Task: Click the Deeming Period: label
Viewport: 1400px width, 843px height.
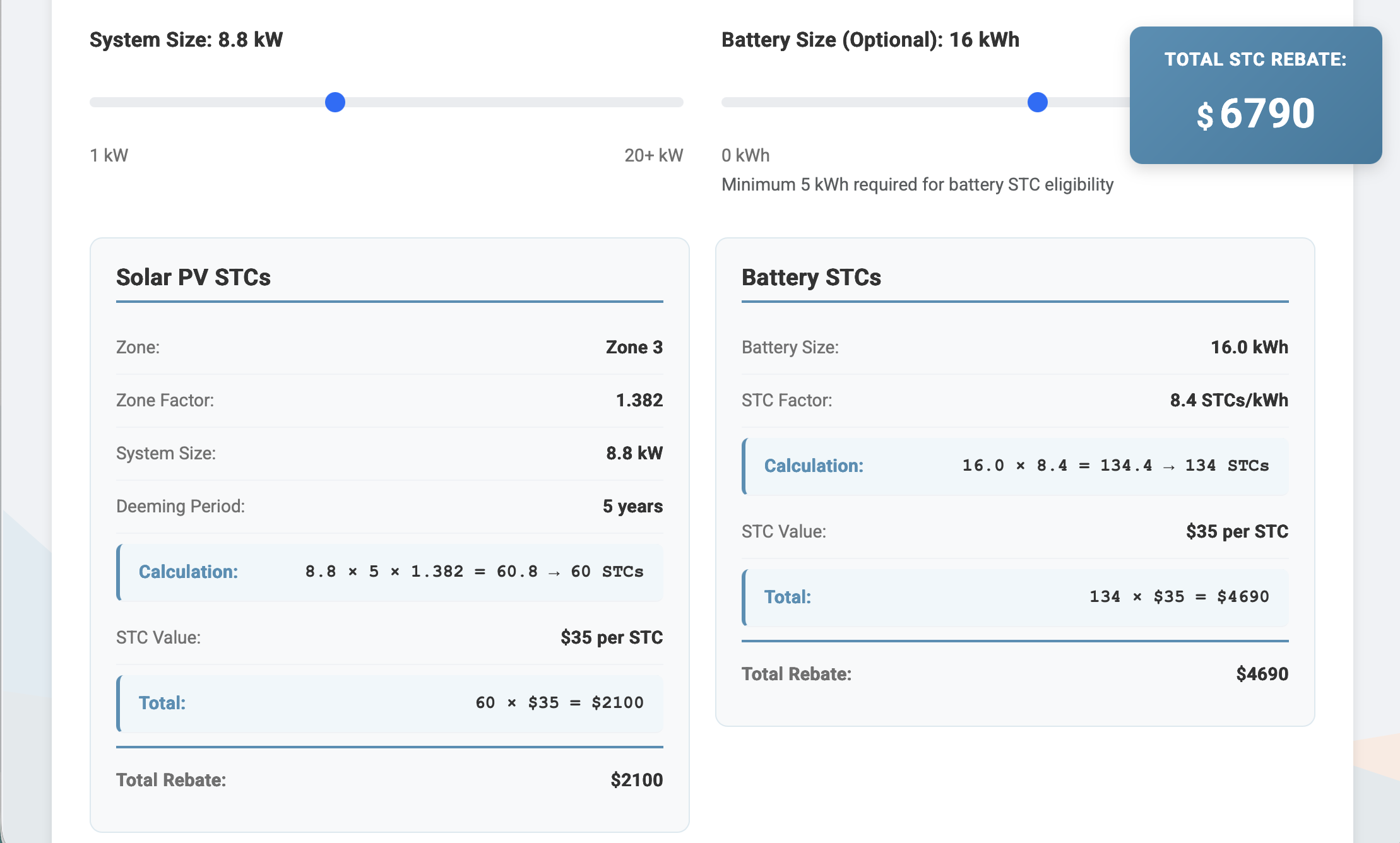Action: click(x=181, y=506)
